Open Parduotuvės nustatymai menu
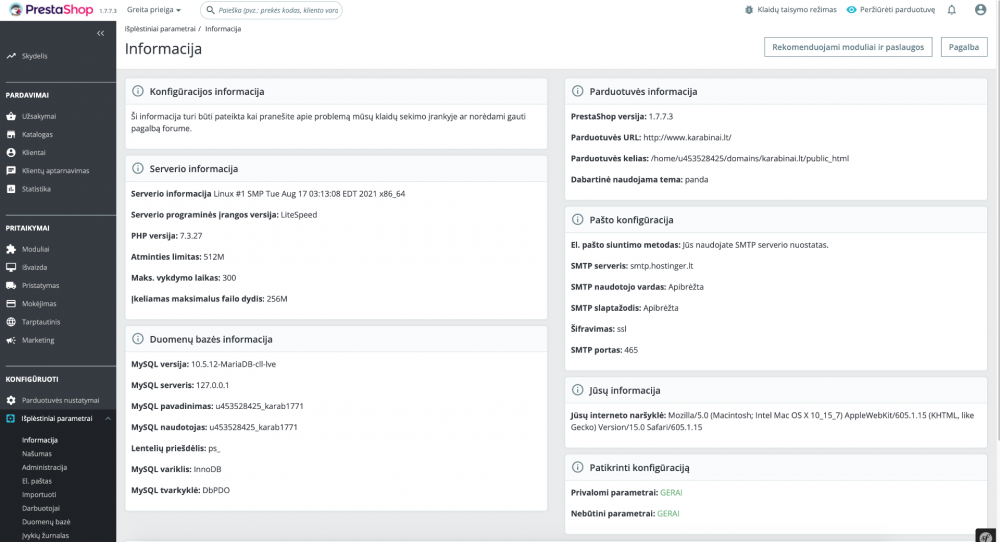Screen dimensions: 1000x542 (x=60, y=400)
